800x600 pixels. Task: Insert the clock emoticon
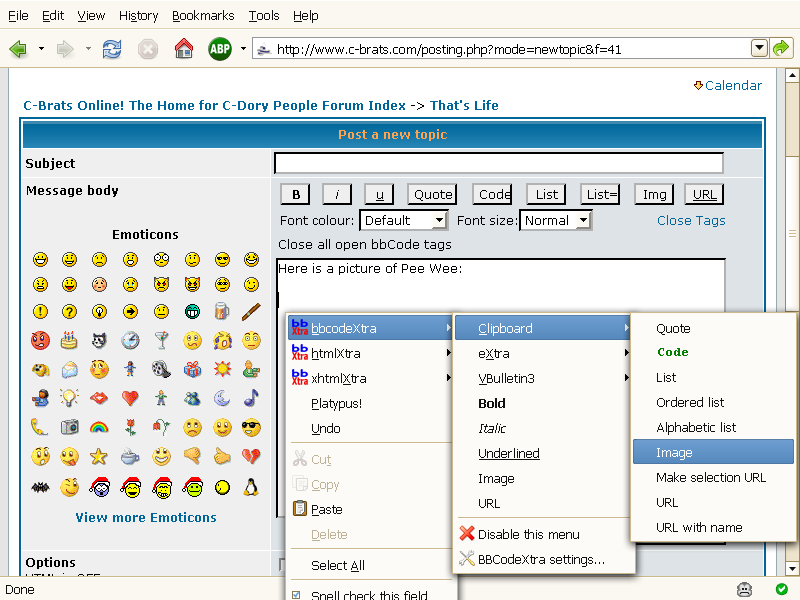[130, 340]
